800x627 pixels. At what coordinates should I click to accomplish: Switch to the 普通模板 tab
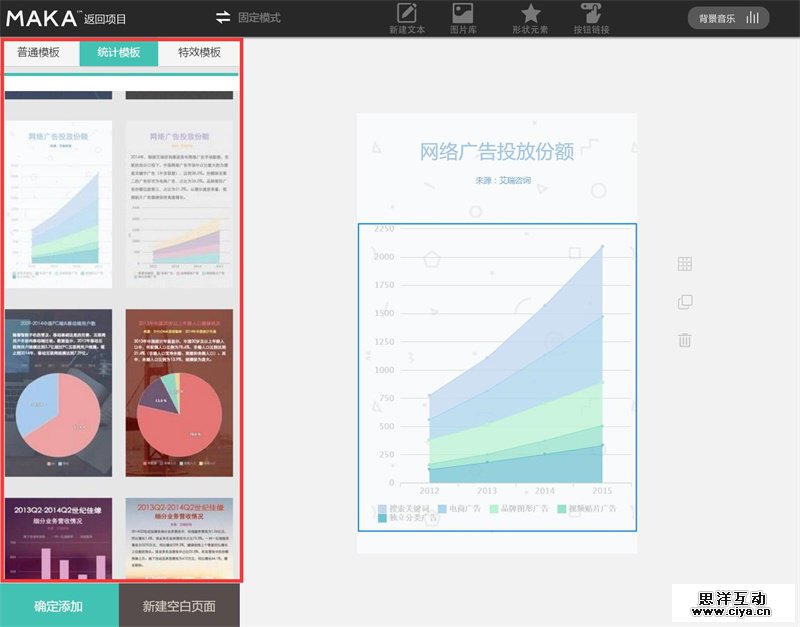point(39,53)
